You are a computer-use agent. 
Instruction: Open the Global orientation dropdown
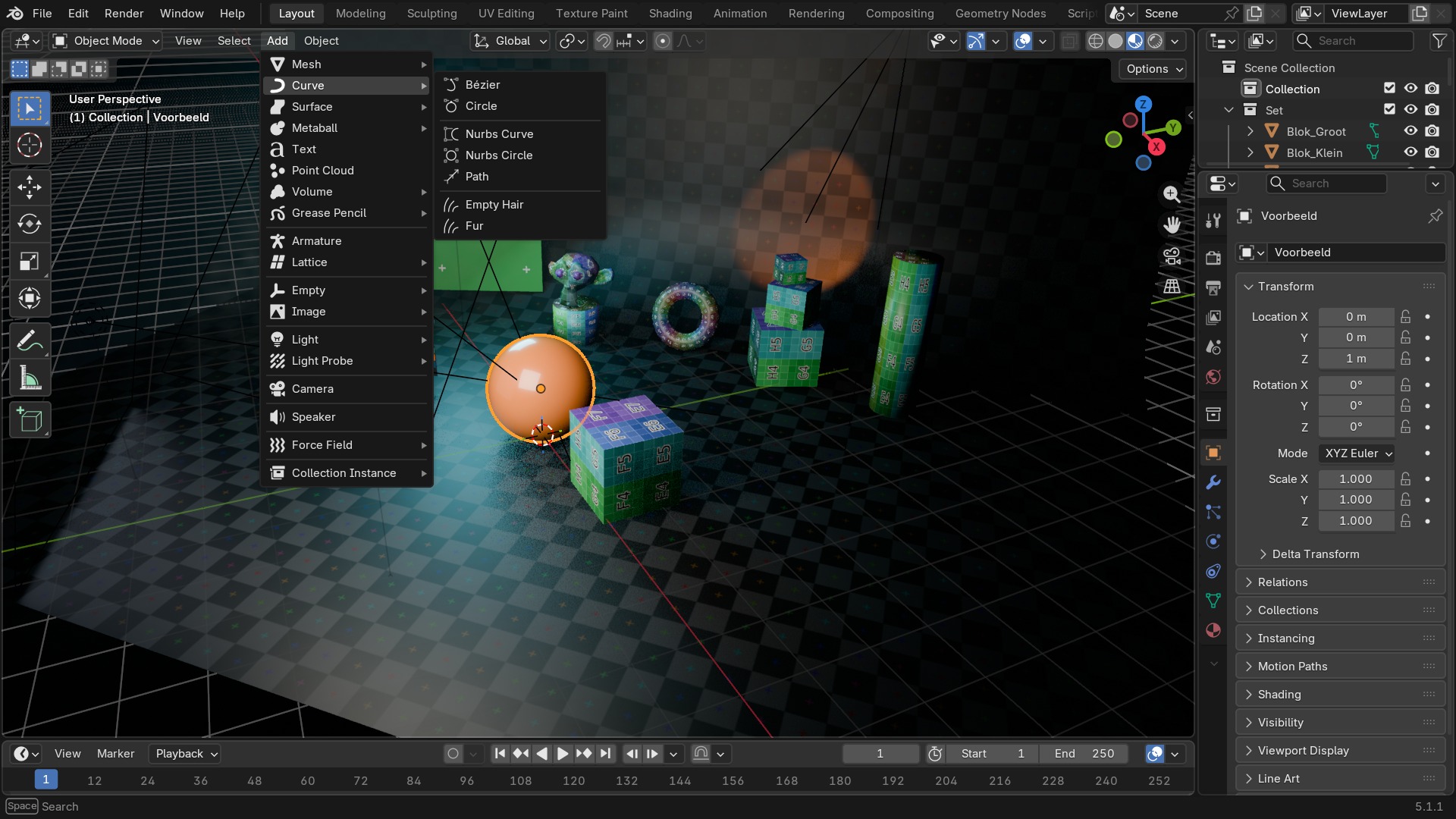point(510,41)
